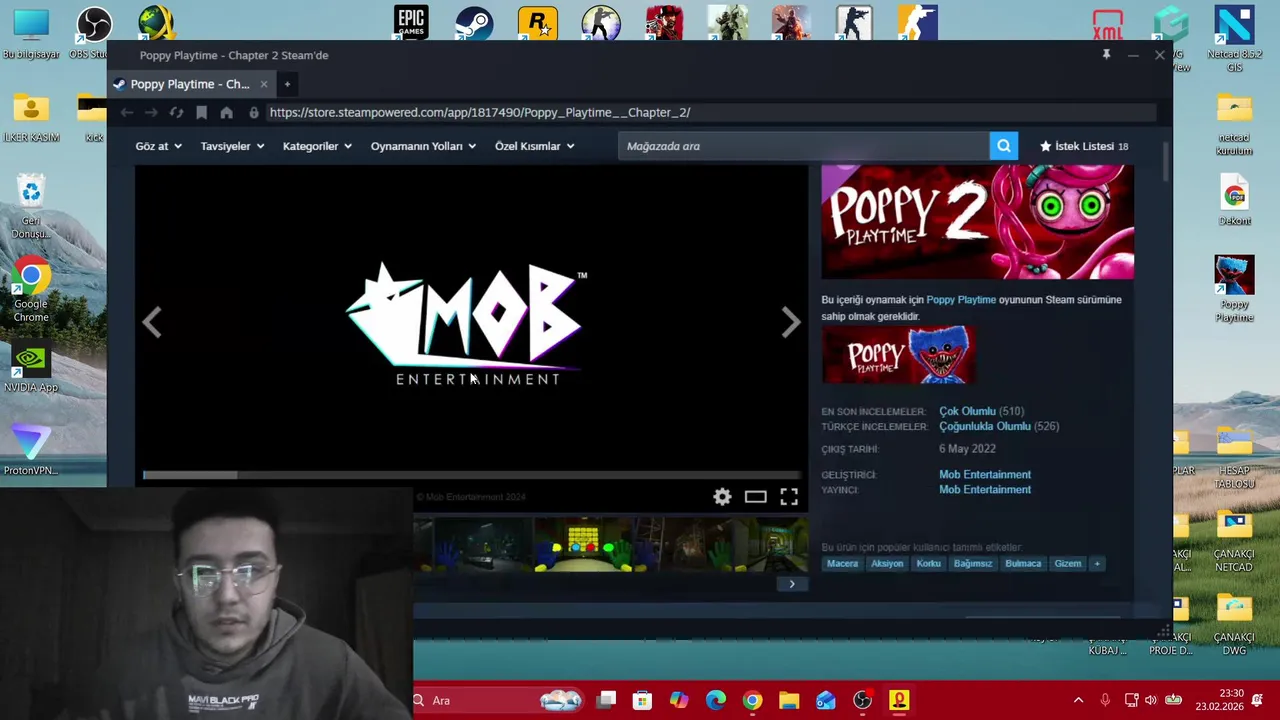Open Rockstar Games Launcher shortcut
Viewport: 1280px width, 720px height.
[x=537, y=23]
